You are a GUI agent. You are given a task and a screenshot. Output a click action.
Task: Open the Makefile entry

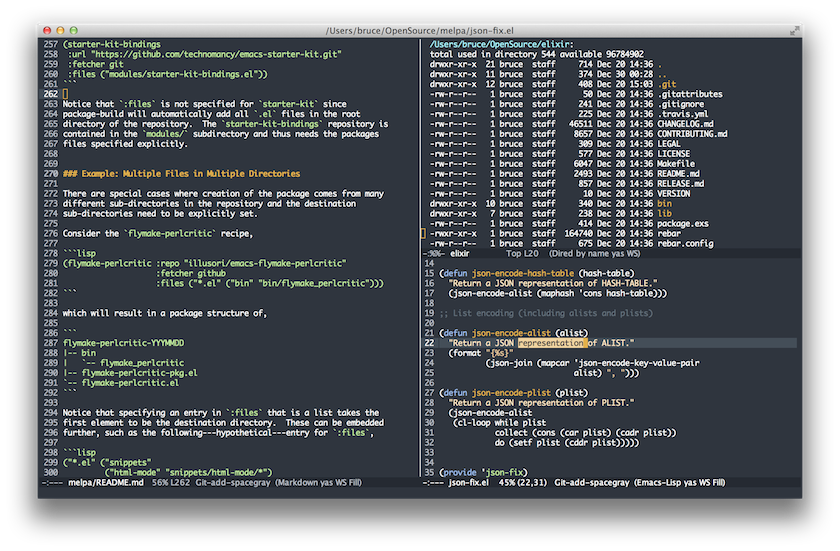[x=676, y=164]
